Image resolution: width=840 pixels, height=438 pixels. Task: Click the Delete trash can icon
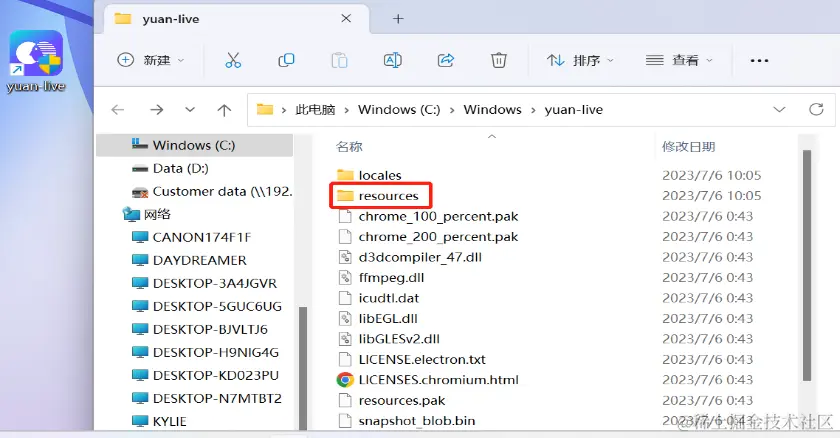point(499,60)
